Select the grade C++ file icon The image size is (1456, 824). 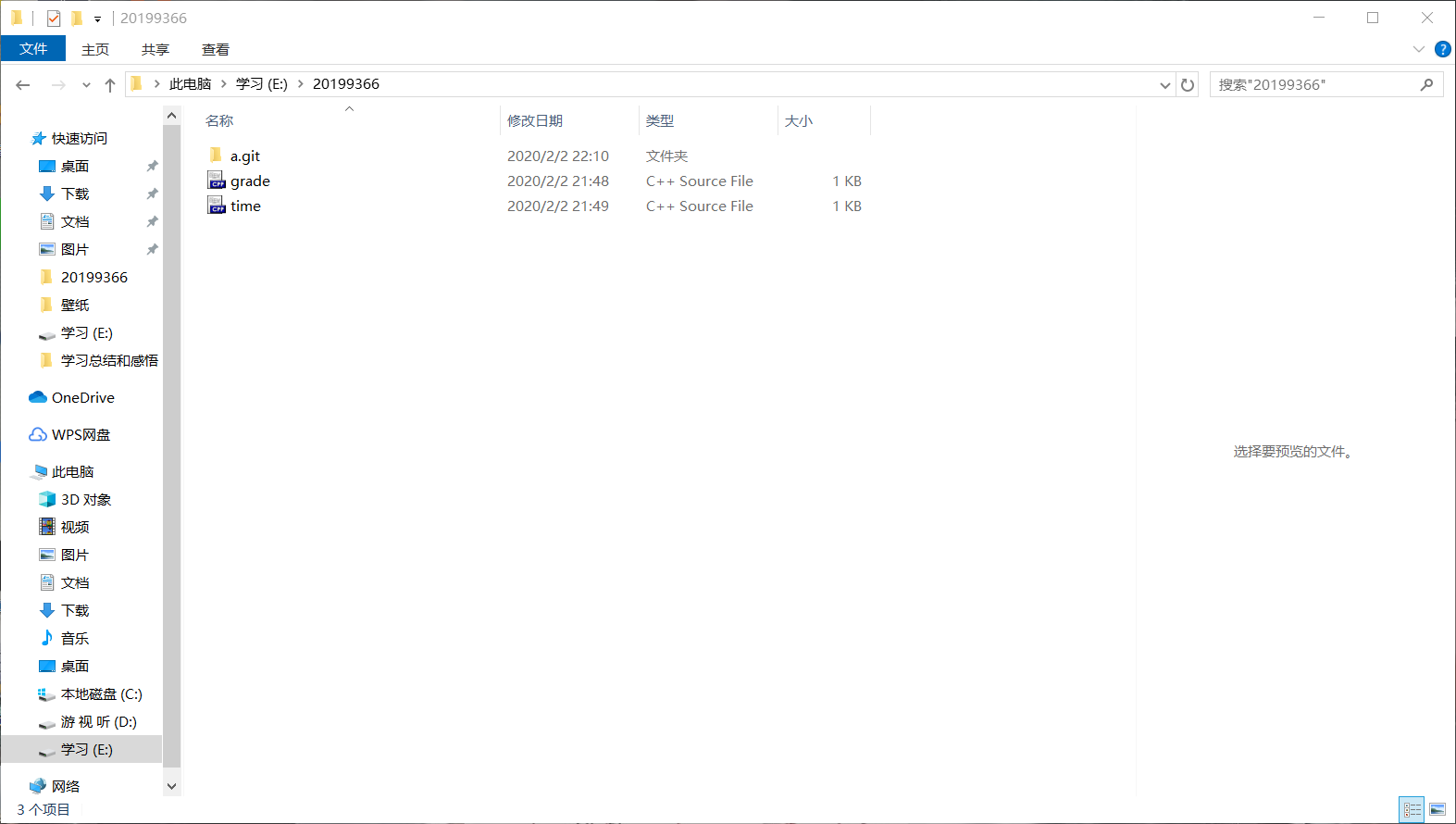[217, 181]
